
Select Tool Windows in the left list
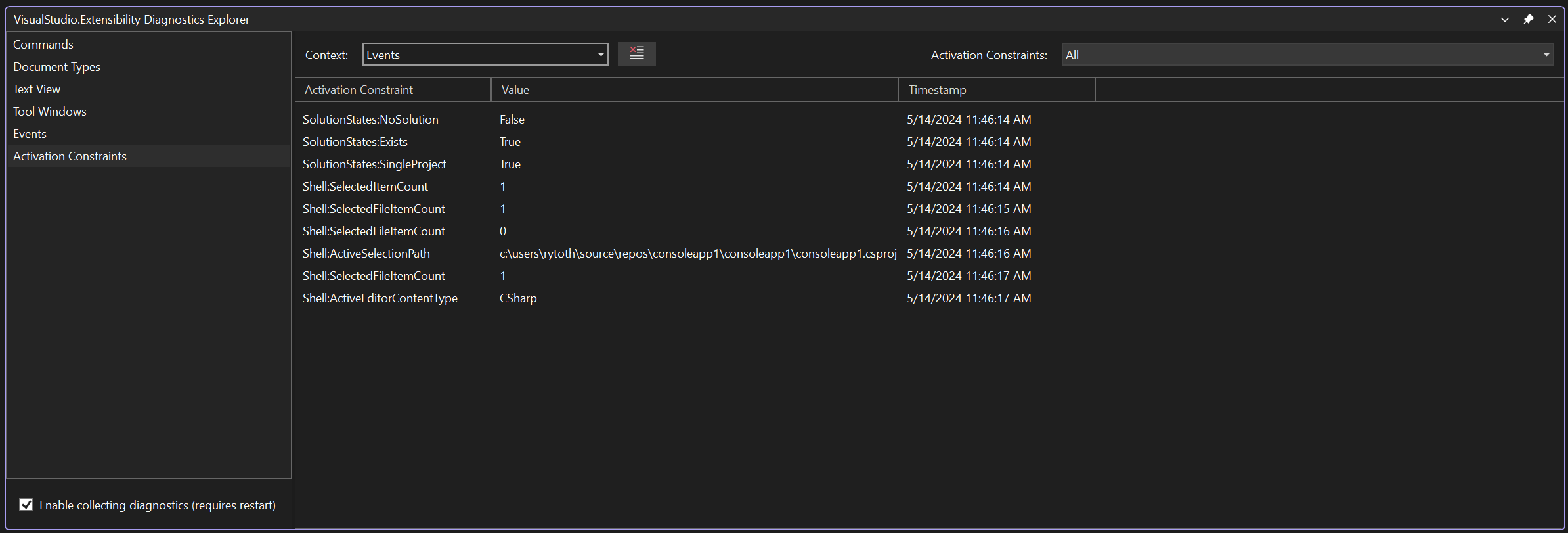[149, 112]
